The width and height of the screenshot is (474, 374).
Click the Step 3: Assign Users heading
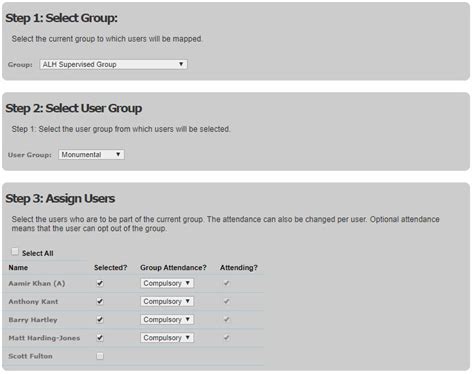(x=60, y=198)
